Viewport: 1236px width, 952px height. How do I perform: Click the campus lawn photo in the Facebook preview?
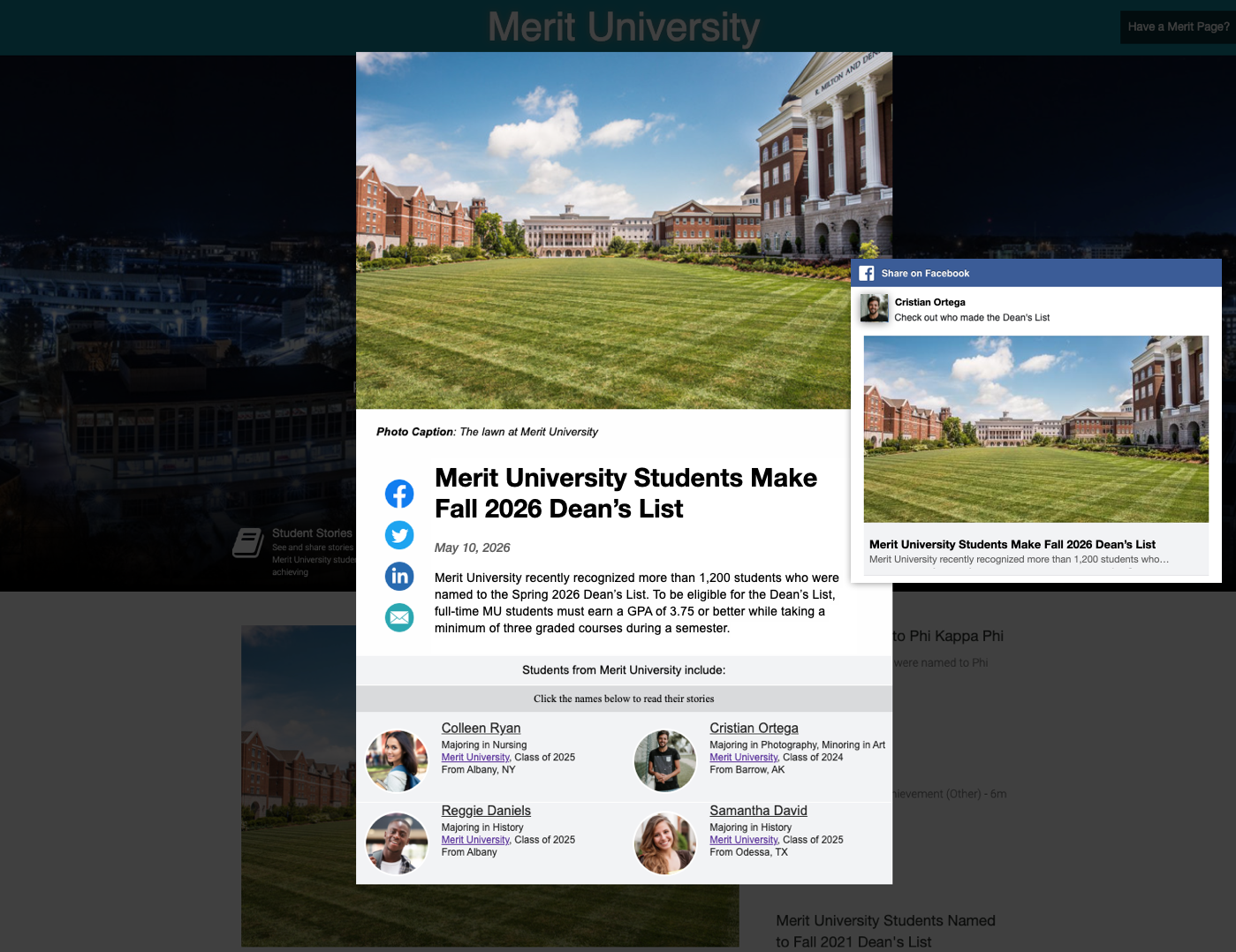pos(1035,427)
